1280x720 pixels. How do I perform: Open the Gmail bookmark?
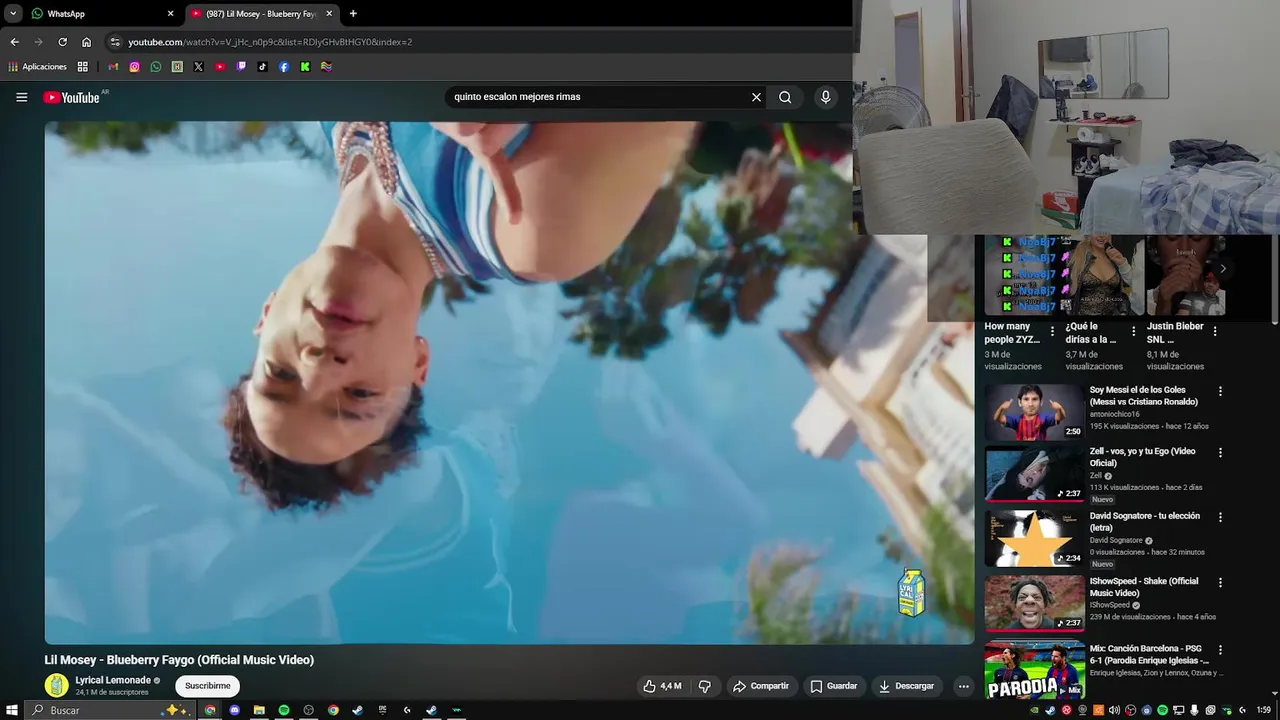(x=113, y=67)
